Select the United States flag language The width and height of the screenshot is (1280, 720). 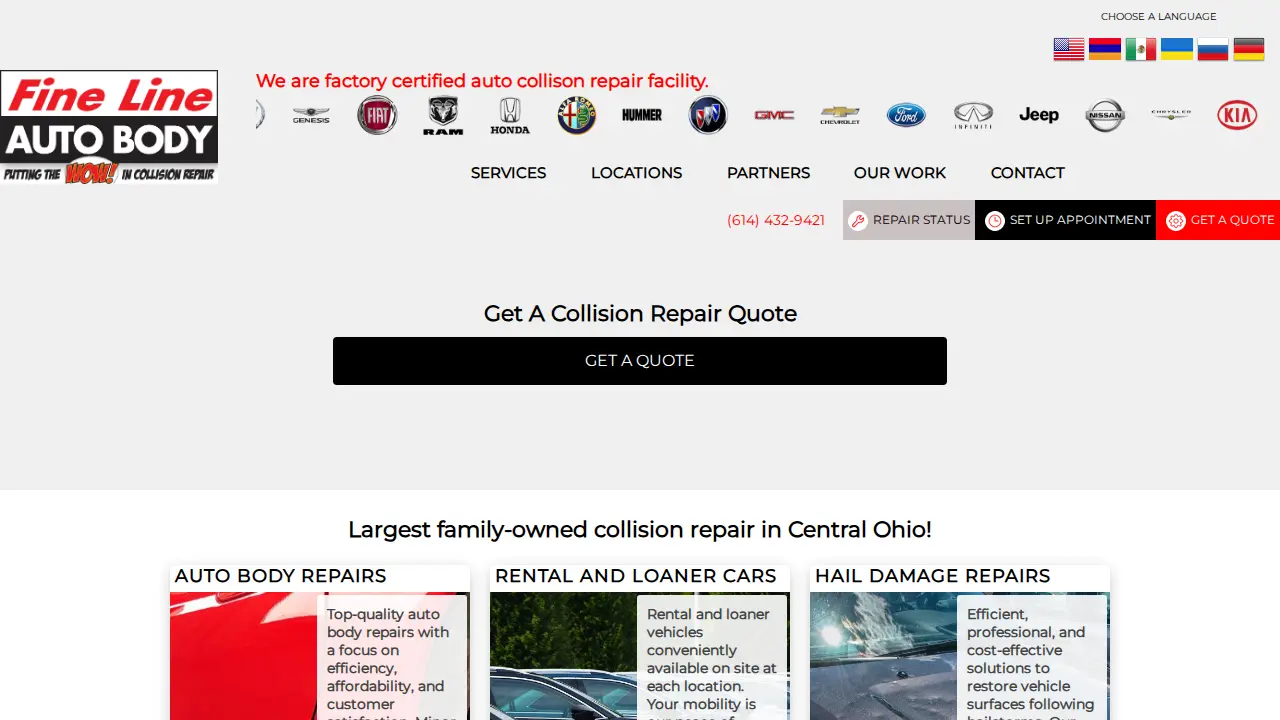pos(1069,49)
